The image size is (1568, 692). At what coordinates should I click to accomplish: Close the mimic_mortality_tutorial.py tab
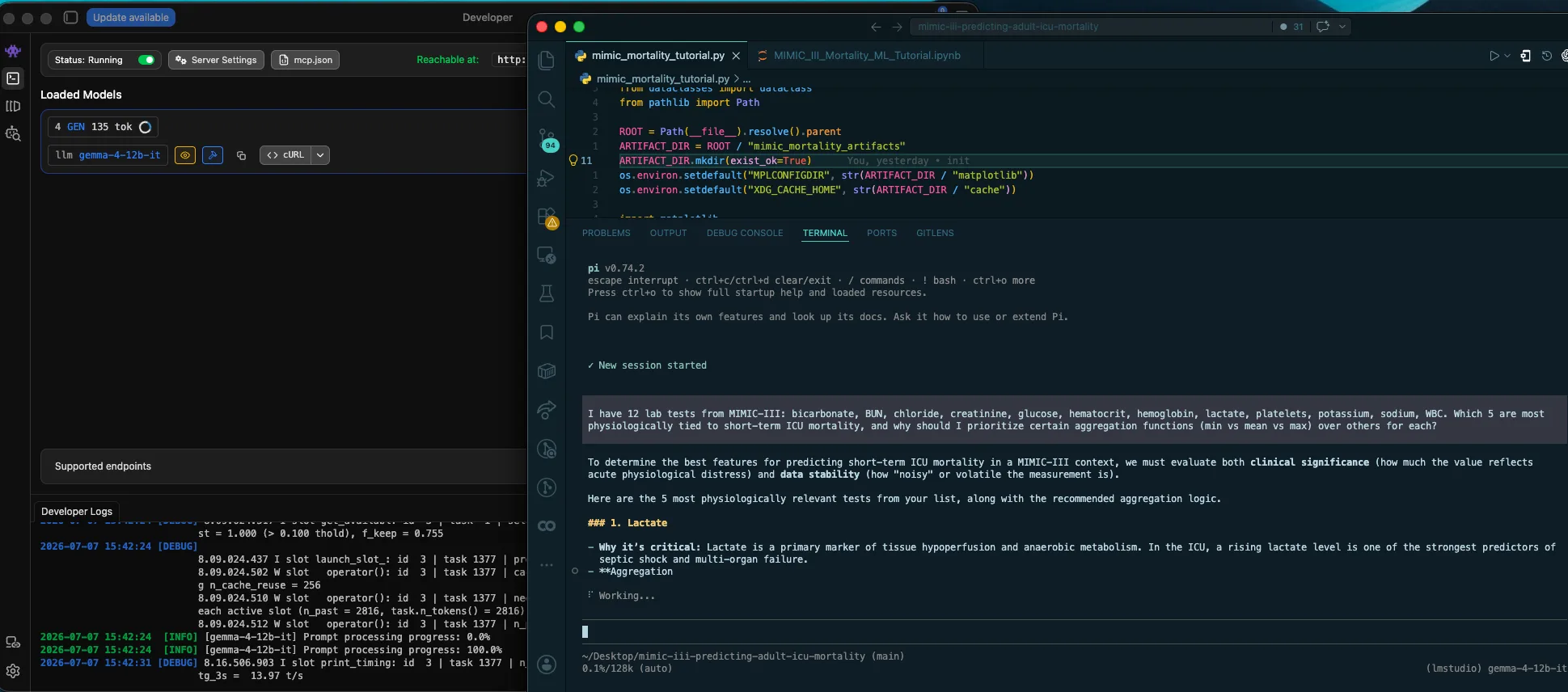tap(736, 56)
